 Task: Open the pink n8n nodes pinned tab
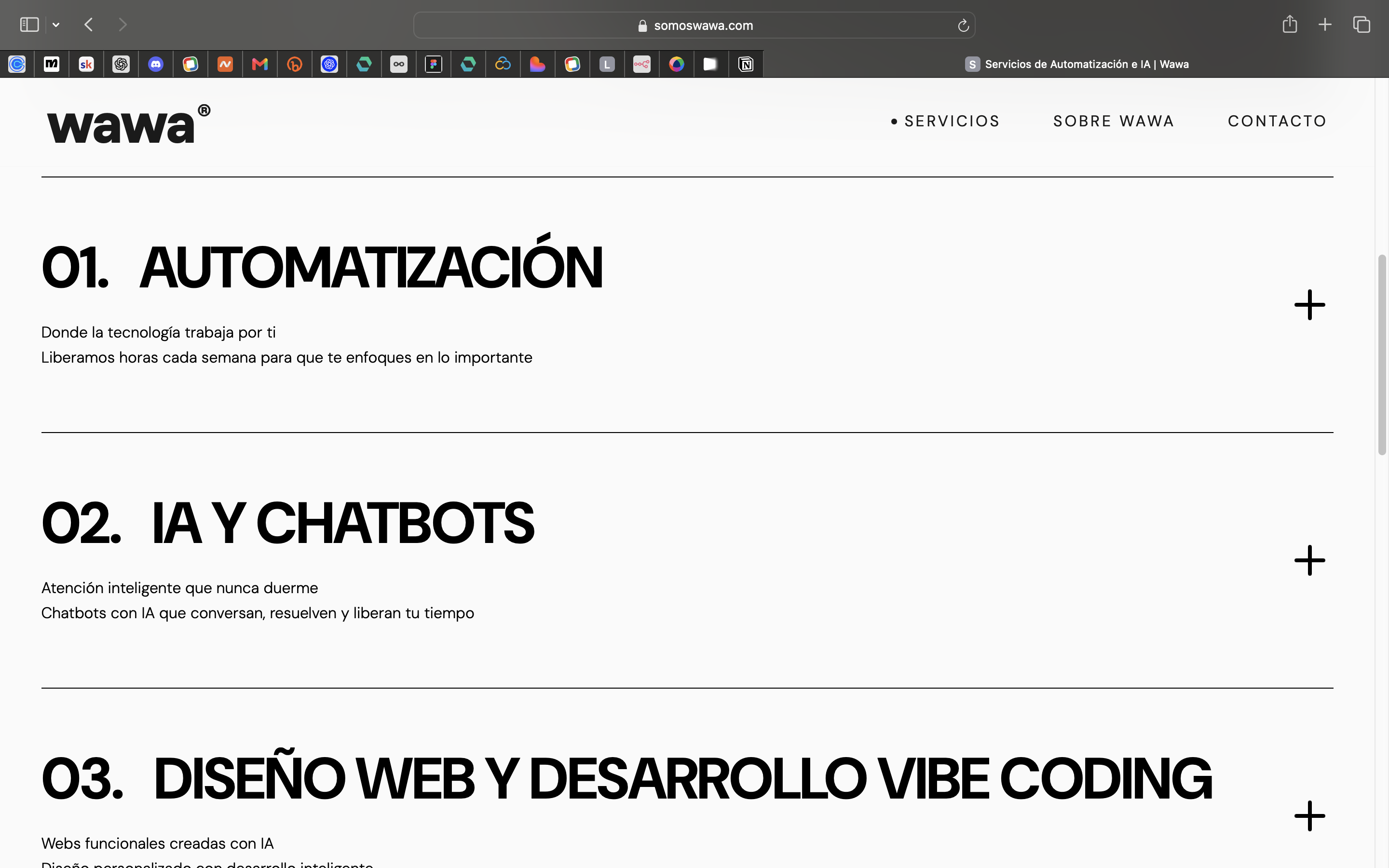click(x=642, y=64)
